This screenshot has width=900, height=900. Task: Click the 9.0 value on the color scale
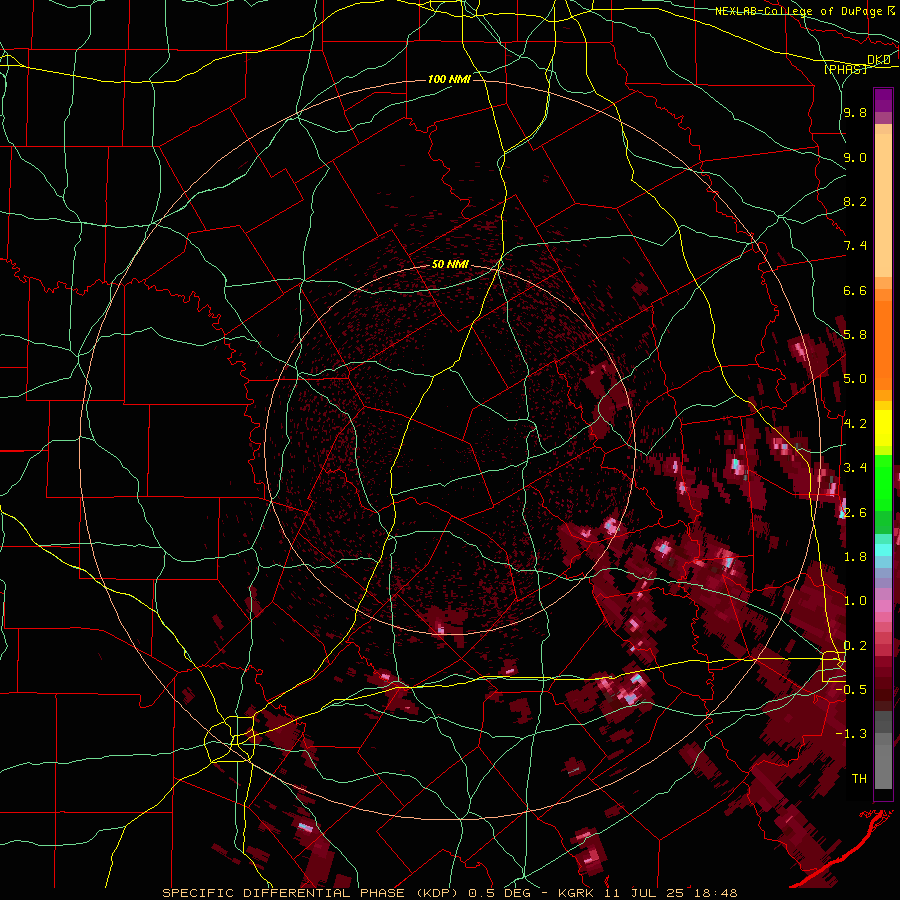point(855,157)
